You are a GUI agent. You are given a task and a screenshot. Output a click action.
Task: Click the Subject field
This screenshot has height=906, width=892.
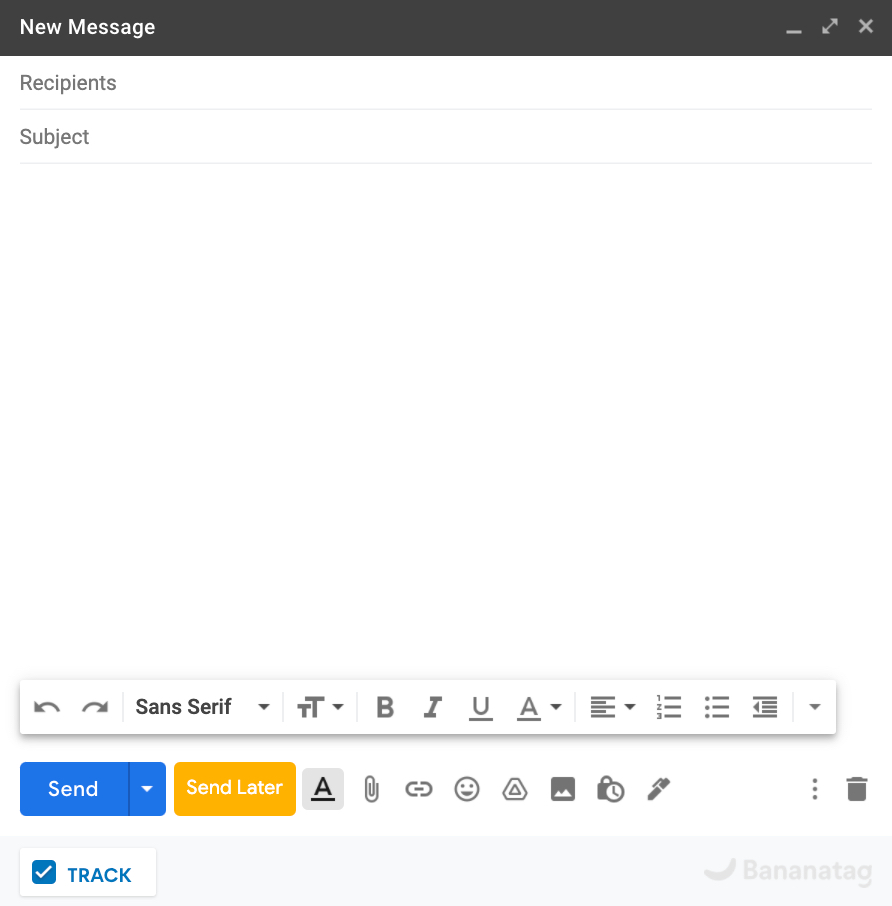pyautogui.click(x=445, y=137)
